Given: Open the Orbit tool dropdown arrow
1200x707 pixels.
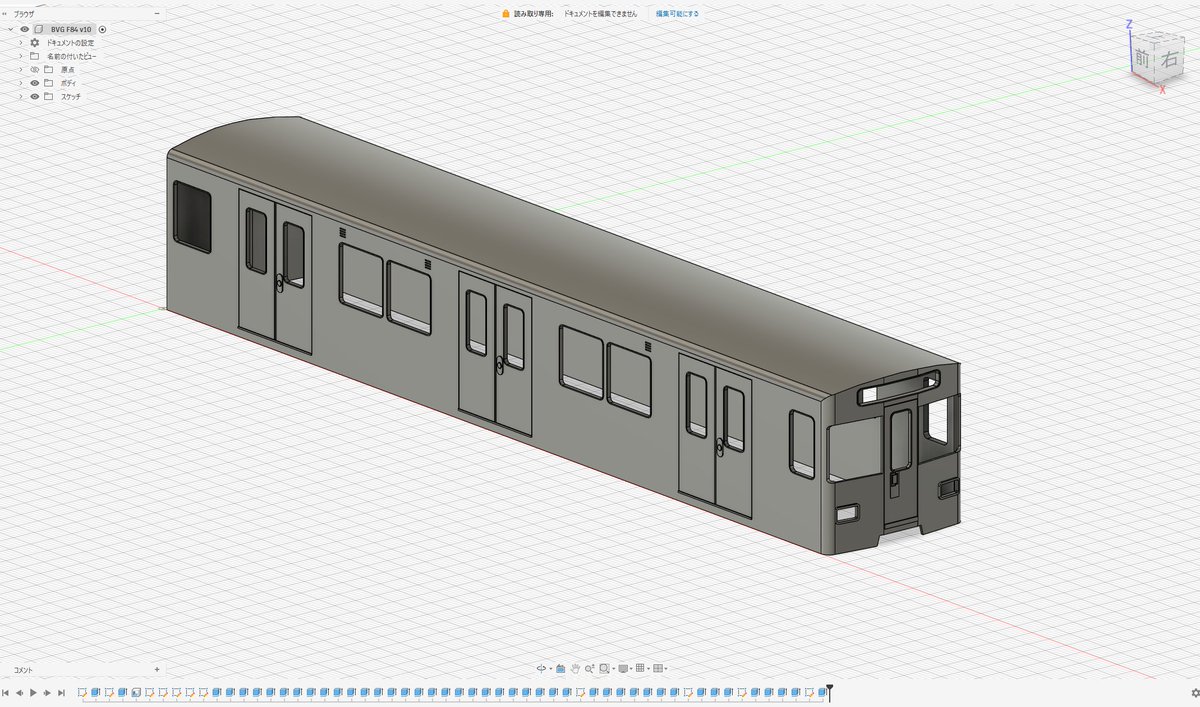Looking at the screenshot, I should tap(551, 669).
